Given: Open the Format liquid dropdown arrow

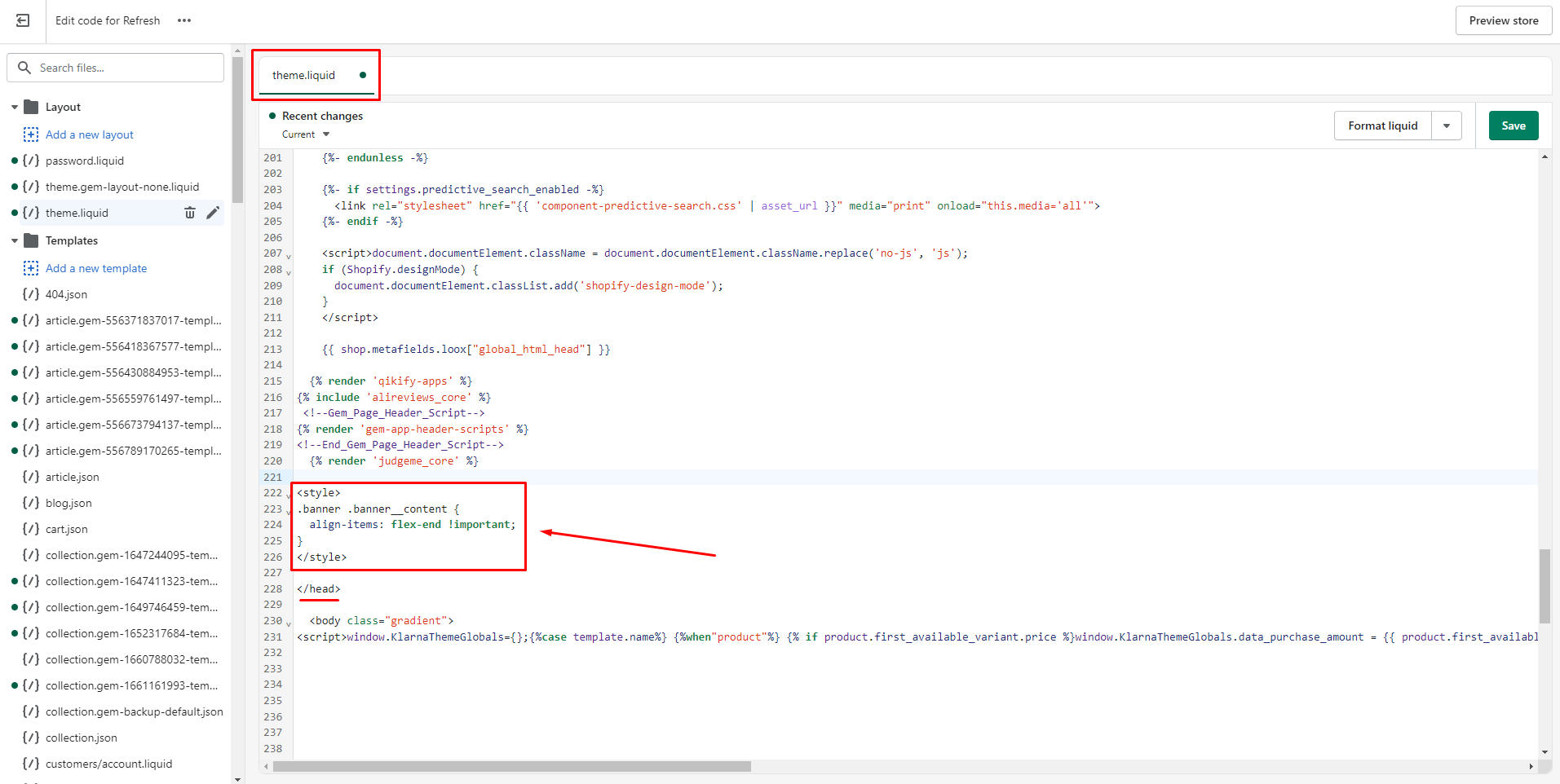Looking at the screenshot, I should (x=1447, y=126).
